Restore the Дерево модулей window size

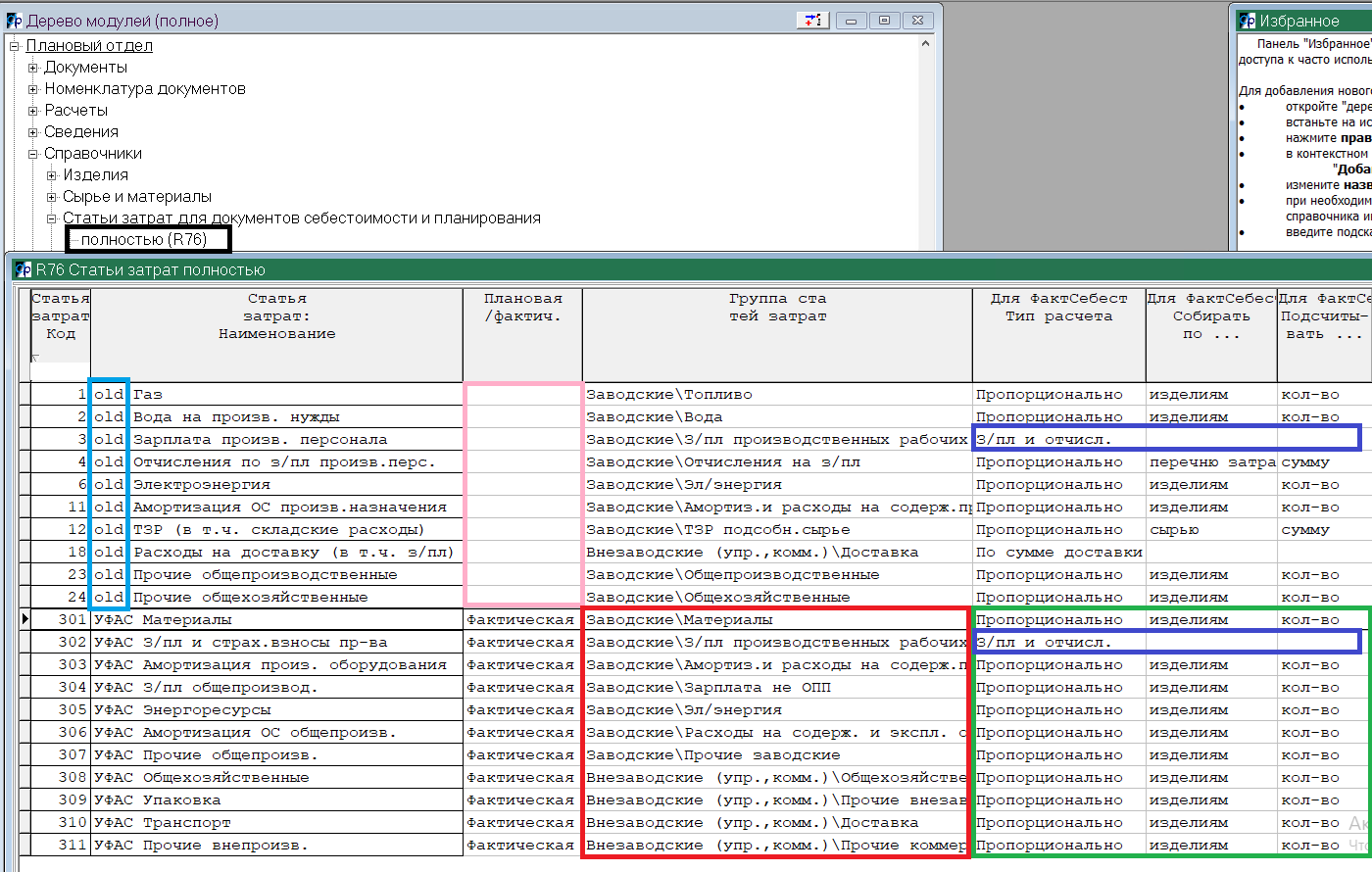coord(884,21)
